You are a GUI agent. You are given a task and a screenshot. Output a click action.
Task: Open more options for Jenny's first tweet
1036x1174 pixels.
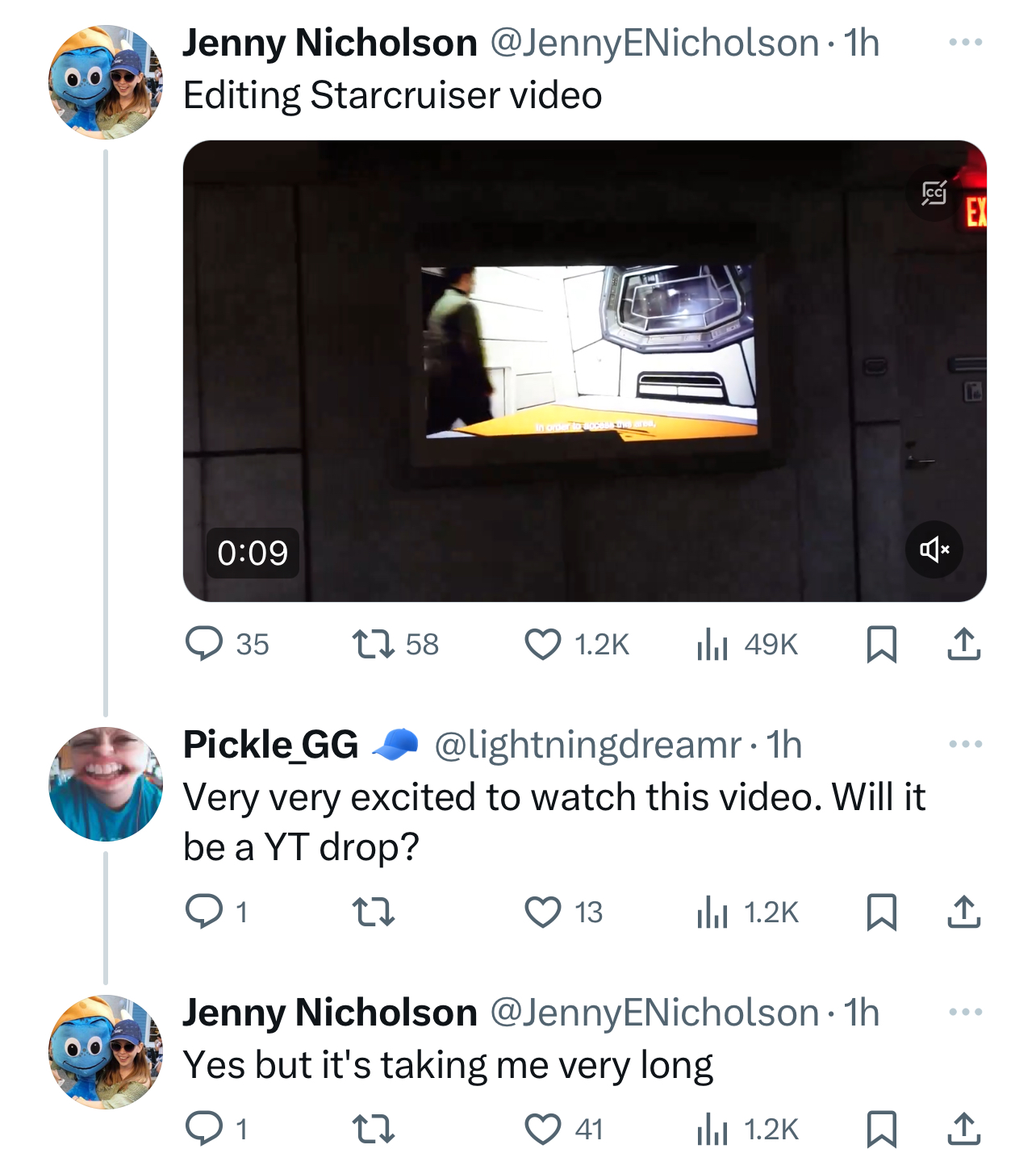click(966, 42)
